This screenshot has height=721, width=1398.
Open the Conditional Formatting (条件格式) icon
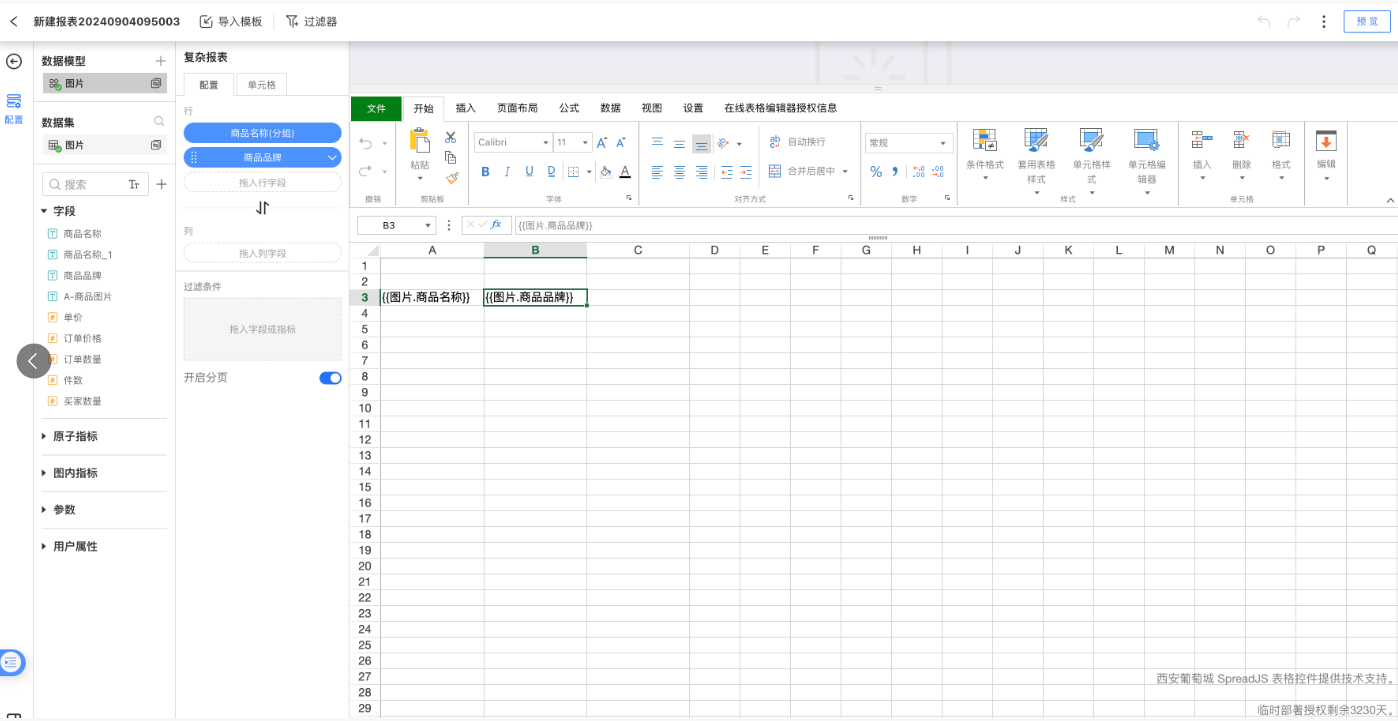coord(985,145)
